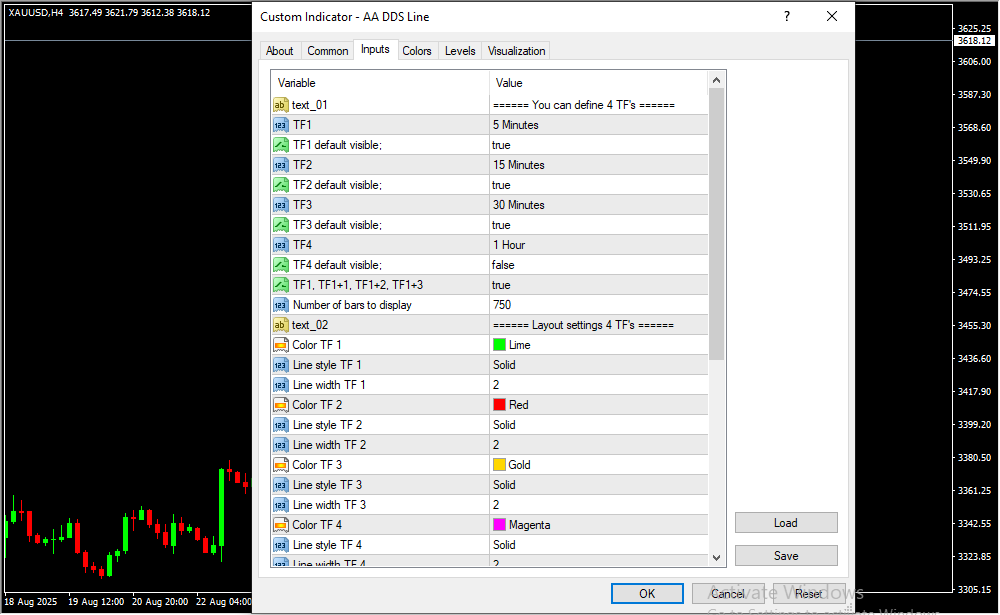The height and width of the screenshot is (615, 1000).
Task: Click the Color TF 1 row icon
Action: click(x=280, y=345)
